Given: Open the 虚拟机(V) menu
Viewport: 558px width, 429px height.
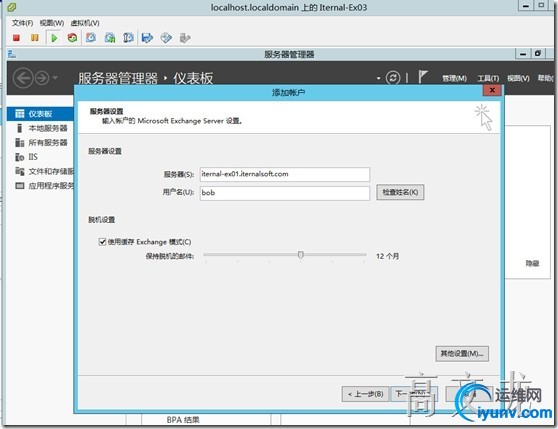Looking at the screenshot, I should click(85, 23).
